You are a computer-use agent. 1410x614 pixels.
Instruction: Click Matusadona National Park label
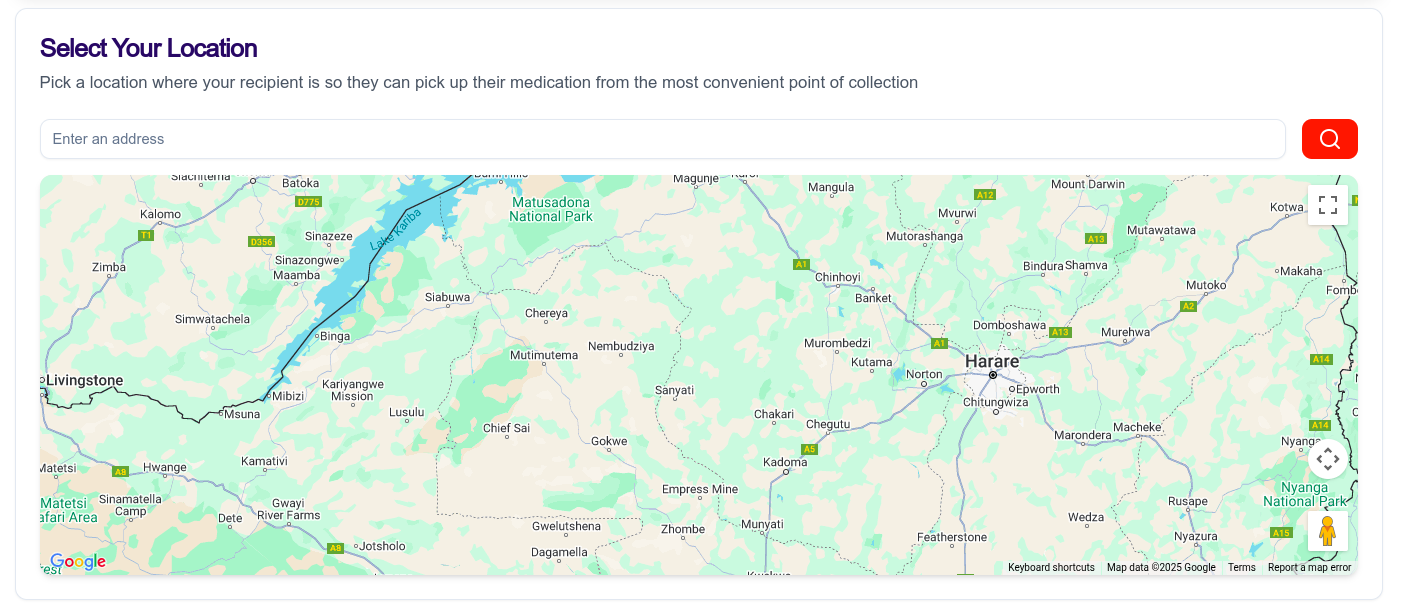(551, 209)
